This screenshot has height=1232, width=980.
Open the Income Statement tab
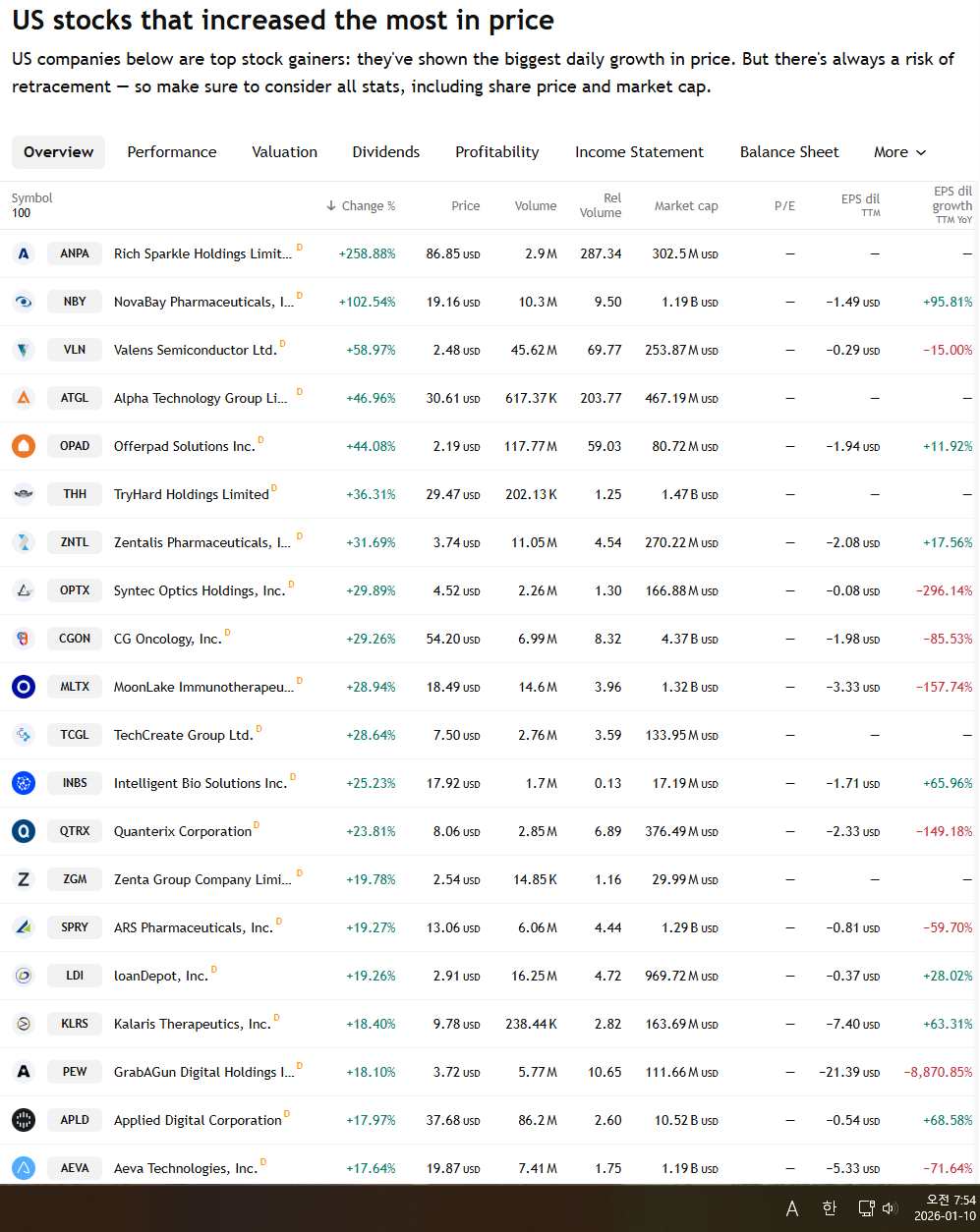[x=639, y=152]
